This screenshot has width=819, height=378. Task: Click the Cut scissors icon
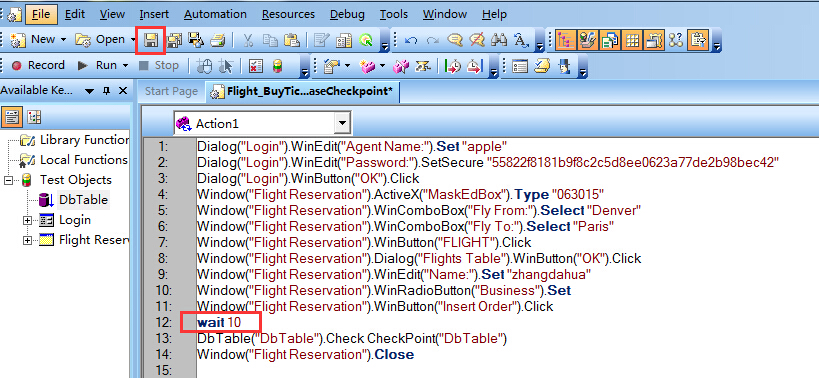pyautogui.click(x=249, y=40)
